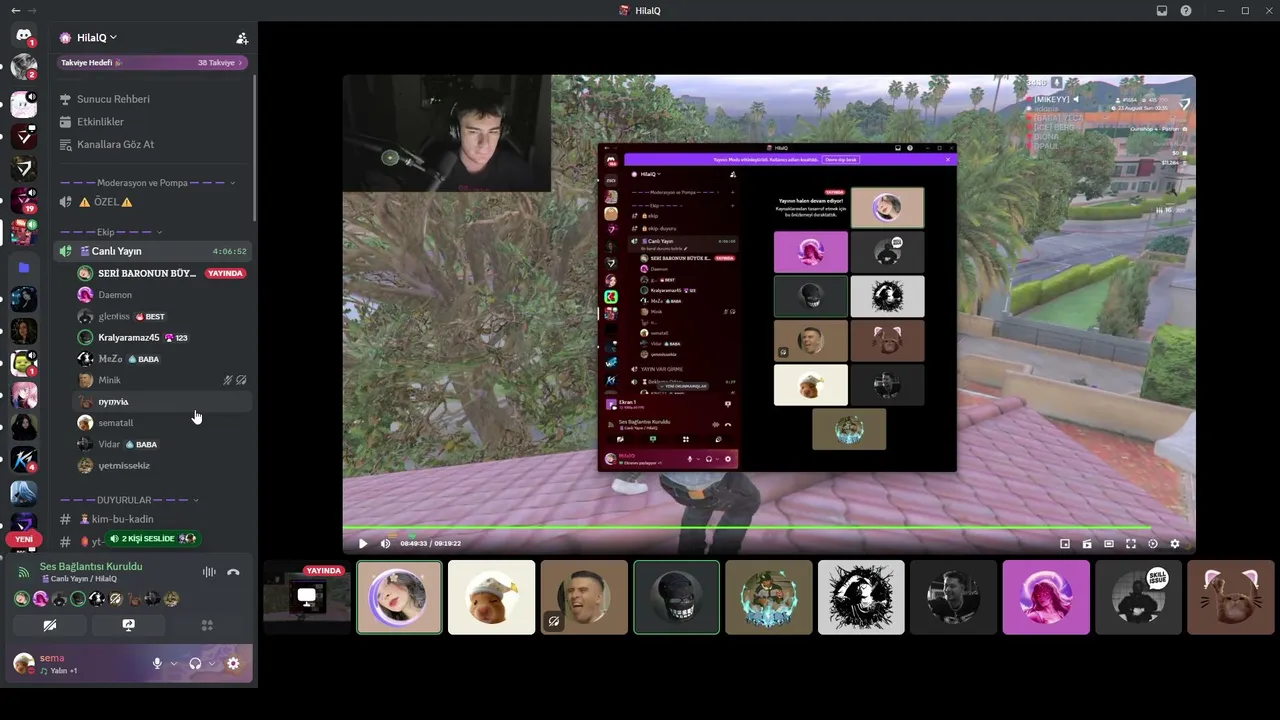Screen dimensions: 1280x720
Task: Pop out the stream window
Action: tap(1065, 544)
